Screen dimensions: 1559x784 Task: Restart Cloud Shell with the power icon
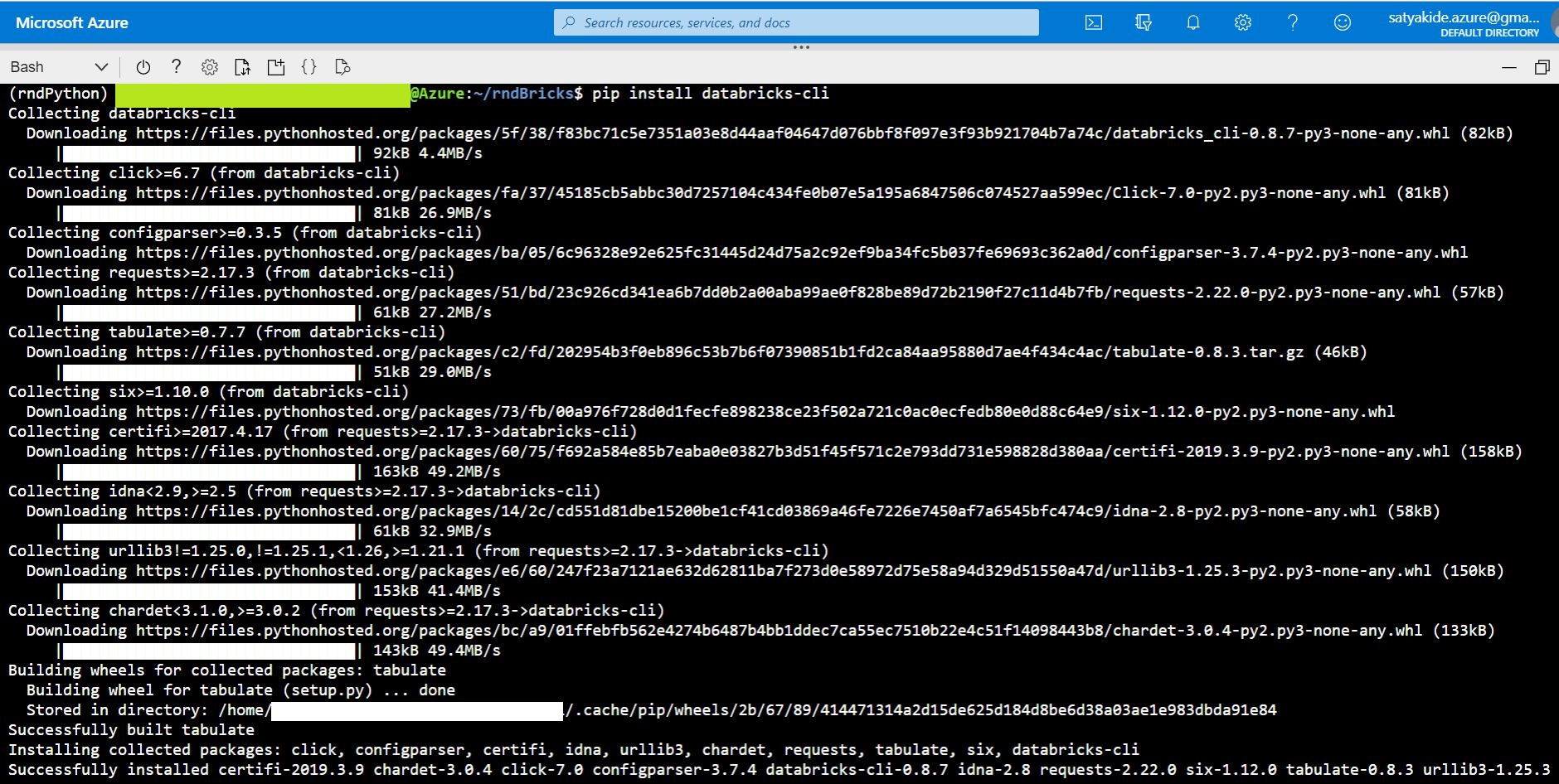coord(143,66)
